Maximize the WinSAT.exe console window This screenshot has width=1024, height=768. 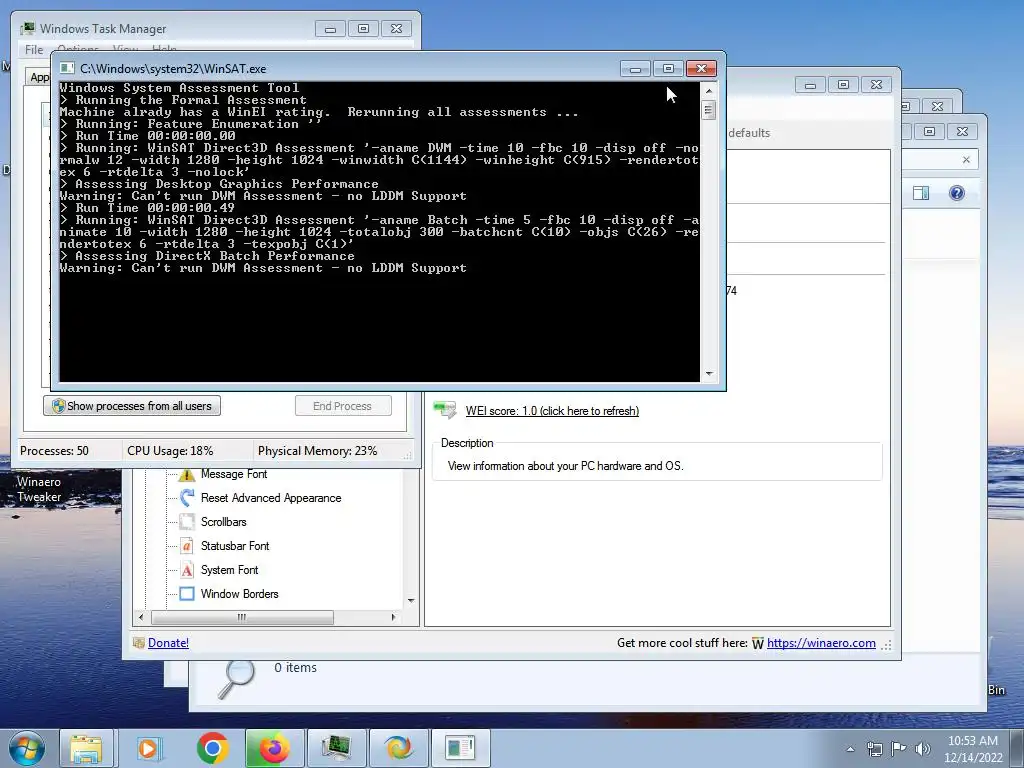(668, 68)
